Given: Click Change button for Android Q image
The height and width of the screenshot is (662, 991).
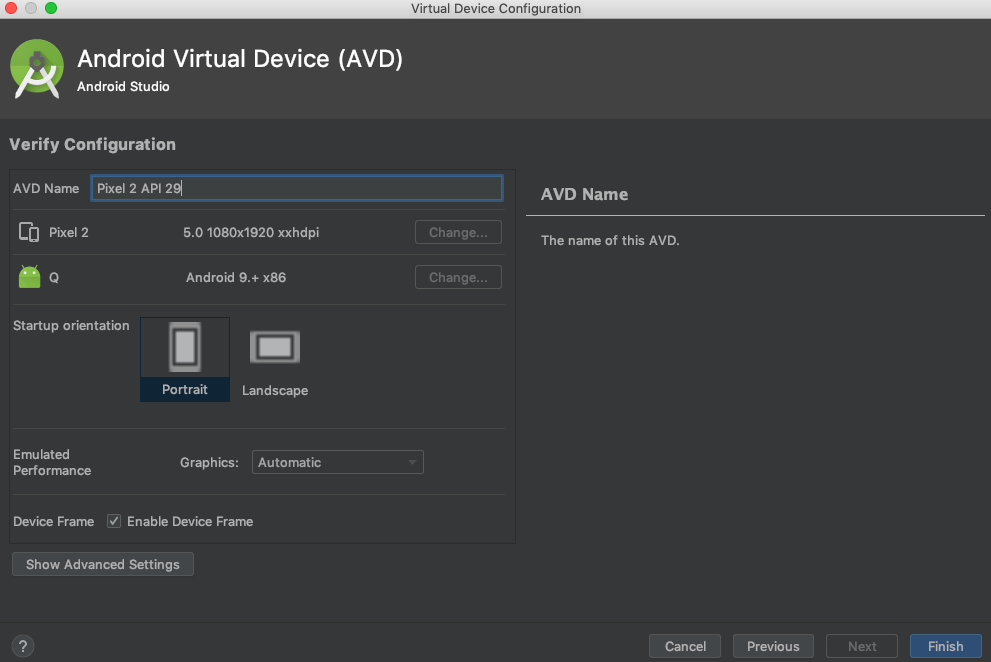Looking at the screenshot, I should pos(458,277).
